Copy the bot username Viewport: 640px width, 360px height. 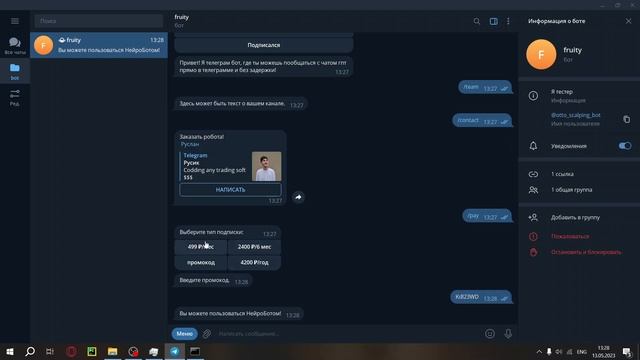(627, 119)
